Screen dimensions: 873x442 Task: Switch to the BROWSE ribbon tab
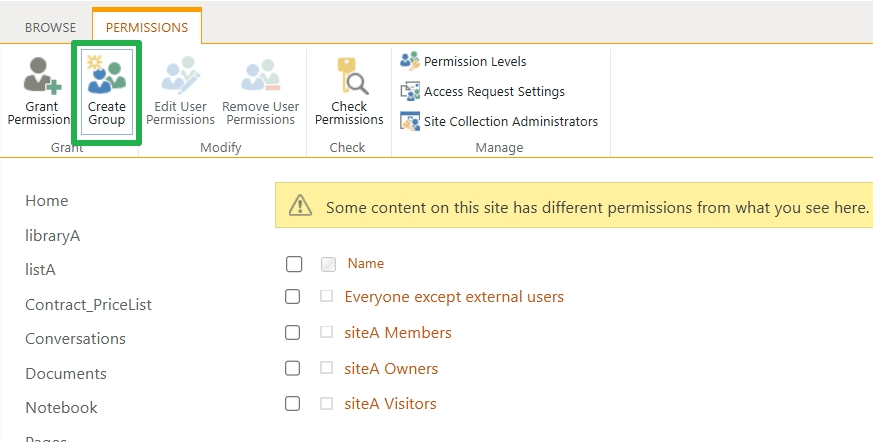click(50, 27)
